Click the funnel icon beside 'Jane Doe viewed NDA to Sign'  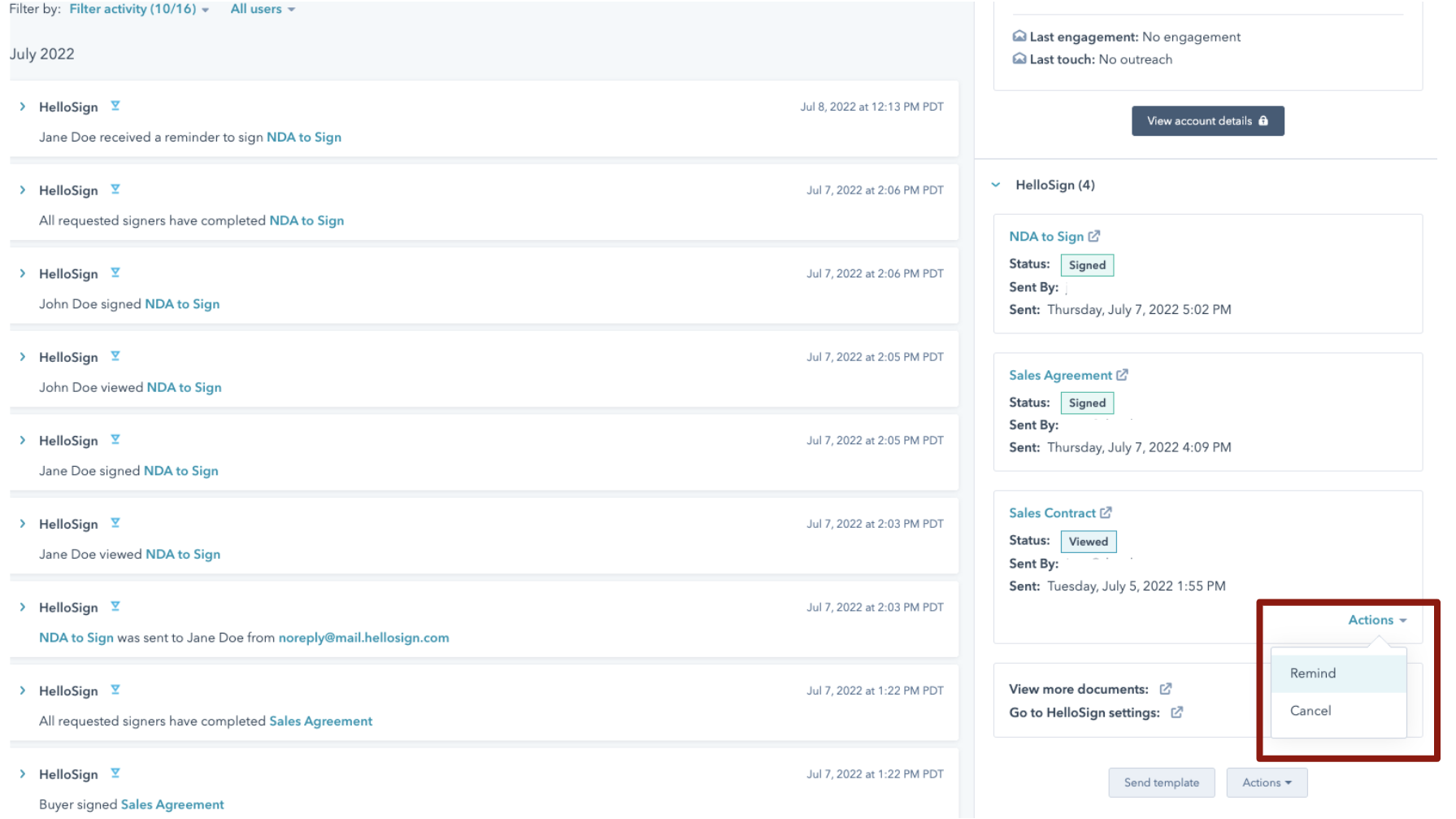[x=115, y=523]
